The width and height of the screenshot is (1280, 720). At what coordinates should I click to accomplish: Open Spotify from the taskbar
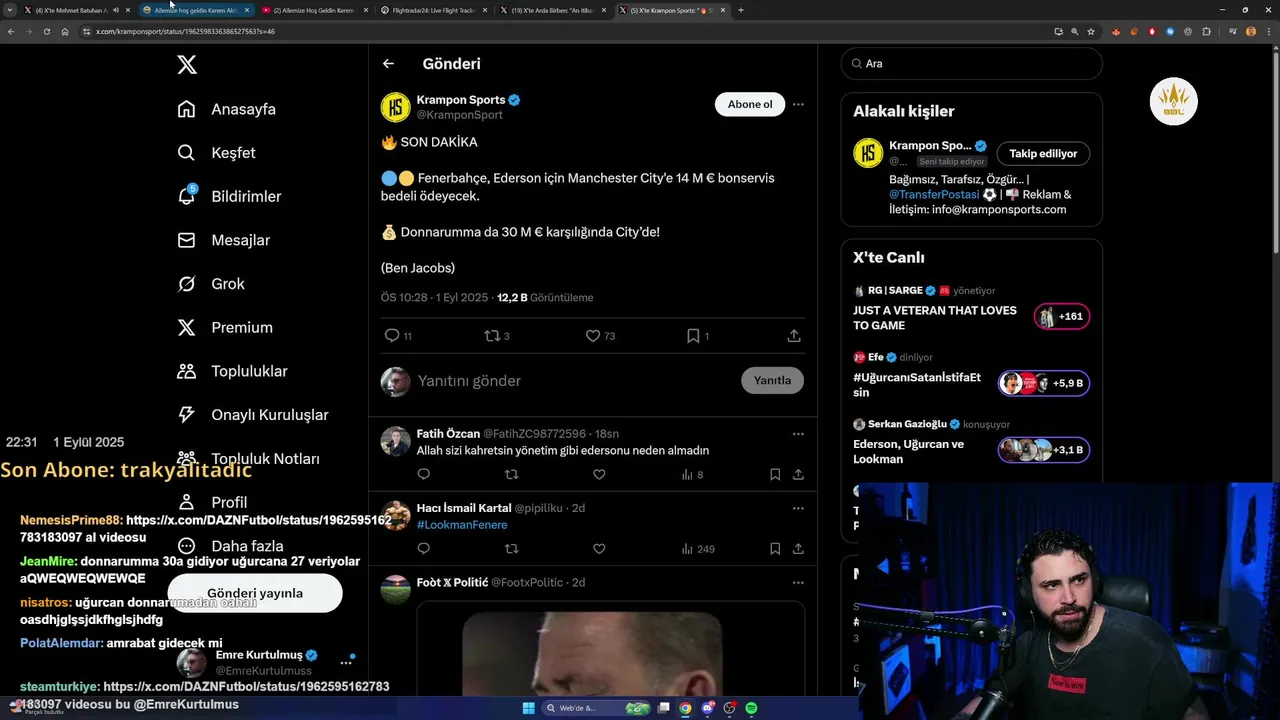click(x=751, y=708)
